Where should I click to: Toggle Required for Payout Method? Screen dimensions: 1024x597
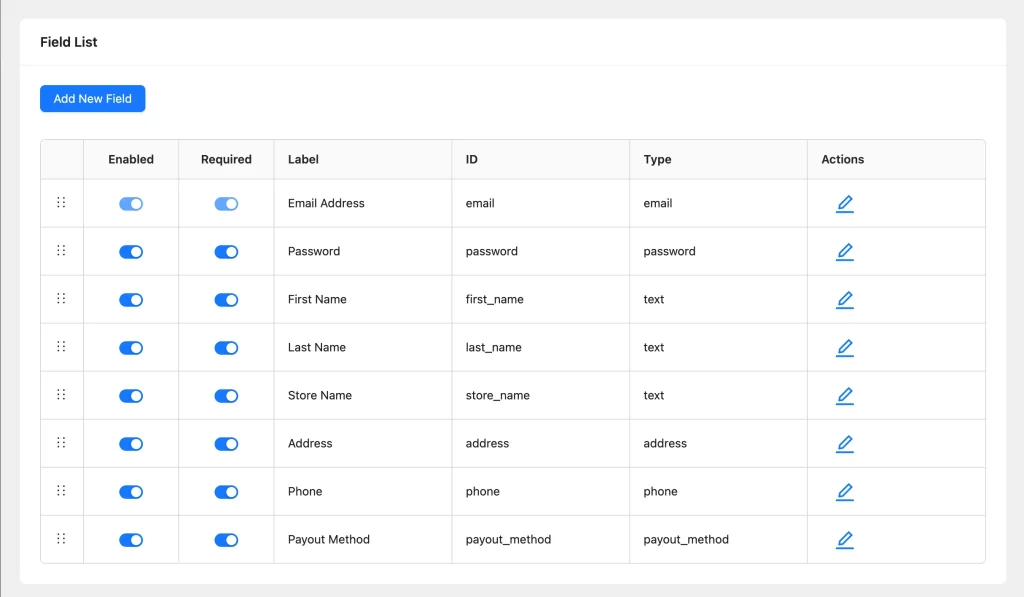[x=226, y=540]
